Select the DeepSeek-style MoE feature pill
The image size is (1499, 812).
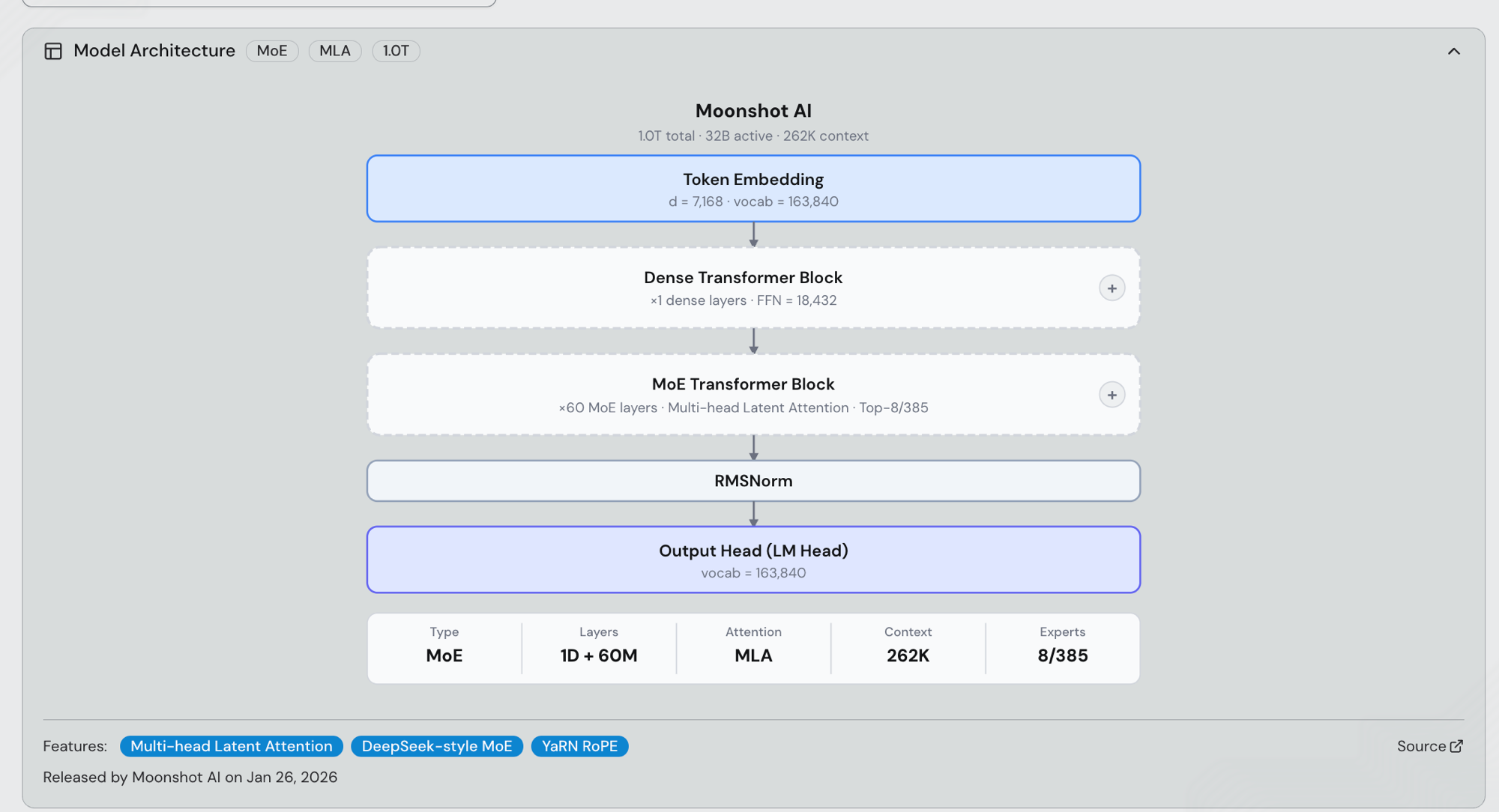pos(437,746)
